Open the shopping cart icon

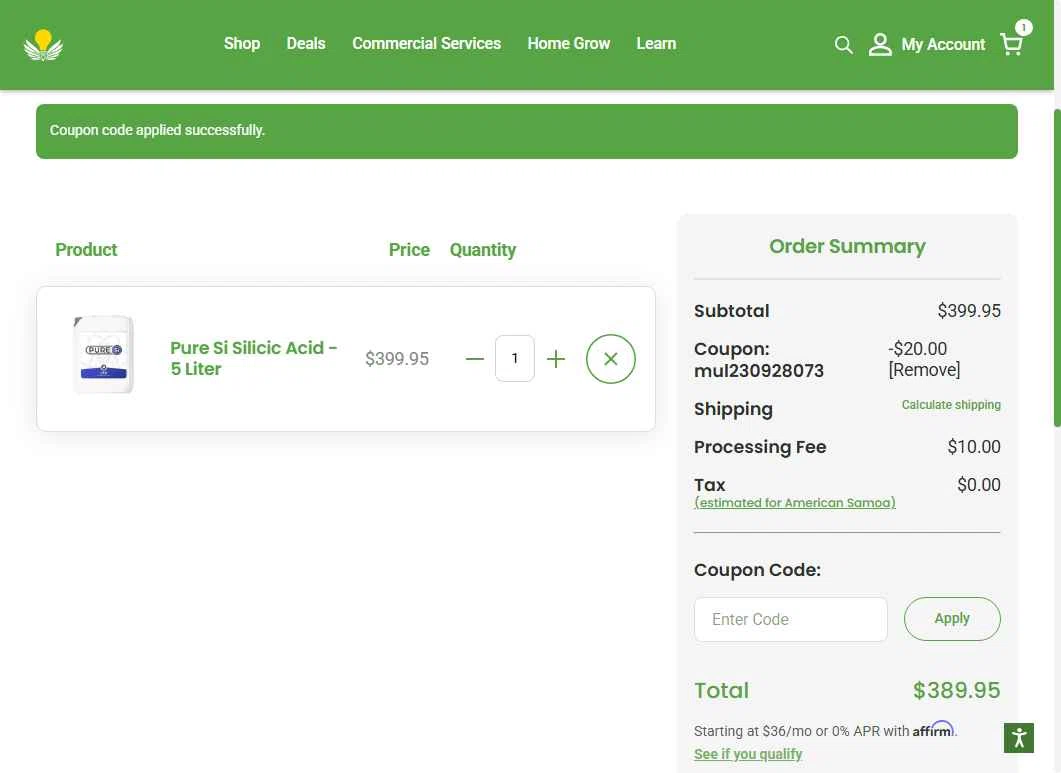(x=1011, y=45)
